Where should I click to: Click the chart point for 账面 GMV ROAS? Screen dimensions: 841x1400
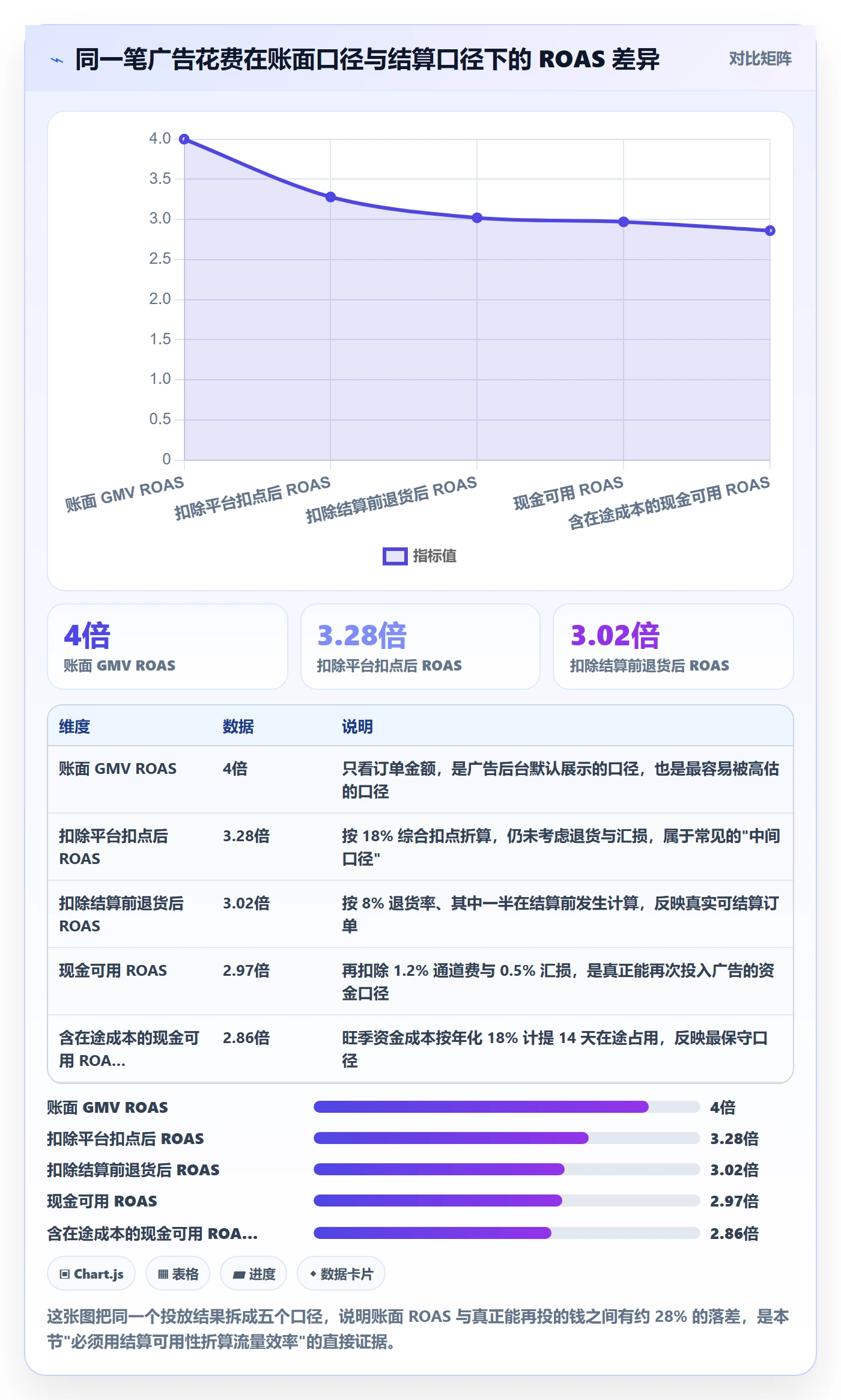[184, 139]
